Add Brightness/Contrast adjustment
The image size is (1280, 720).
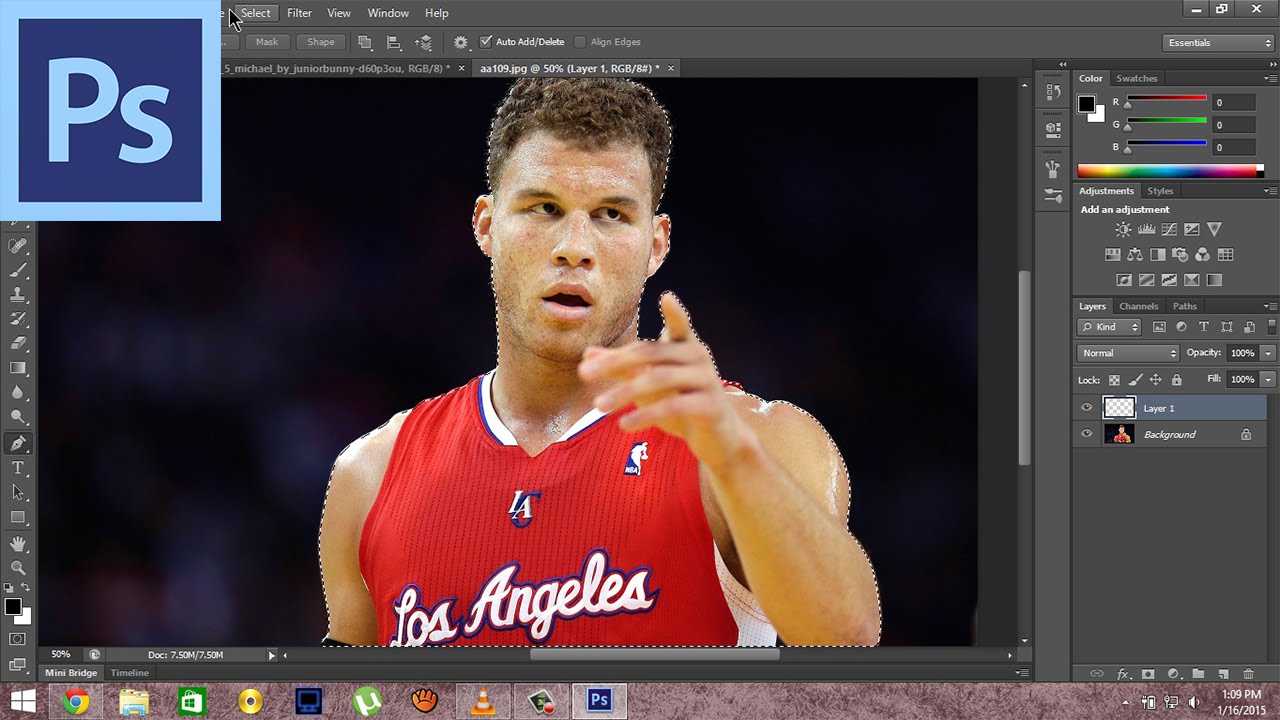(1124, 229)
